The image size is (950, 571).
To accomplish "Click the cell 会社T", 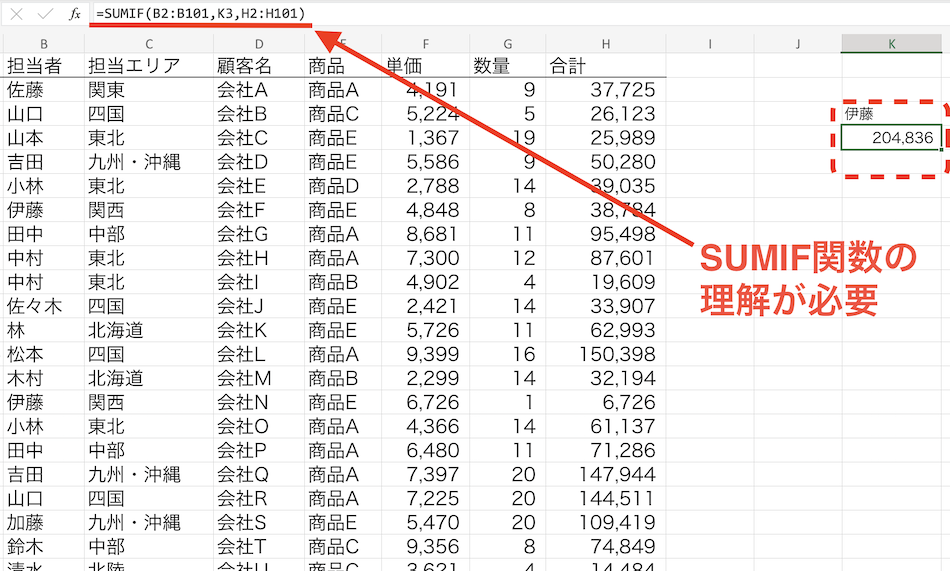I will click(x=259, y=547).
